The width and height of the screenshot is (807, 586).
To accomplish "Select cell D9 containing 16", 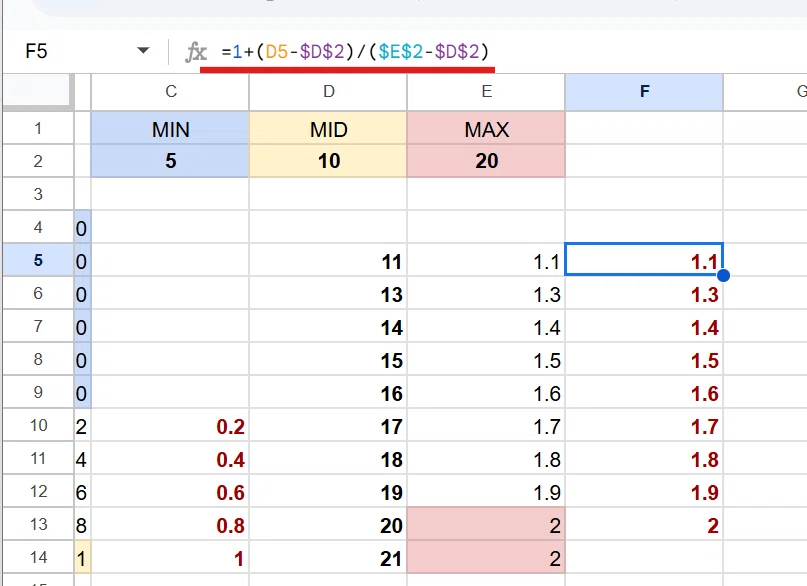I will [328, 392].
